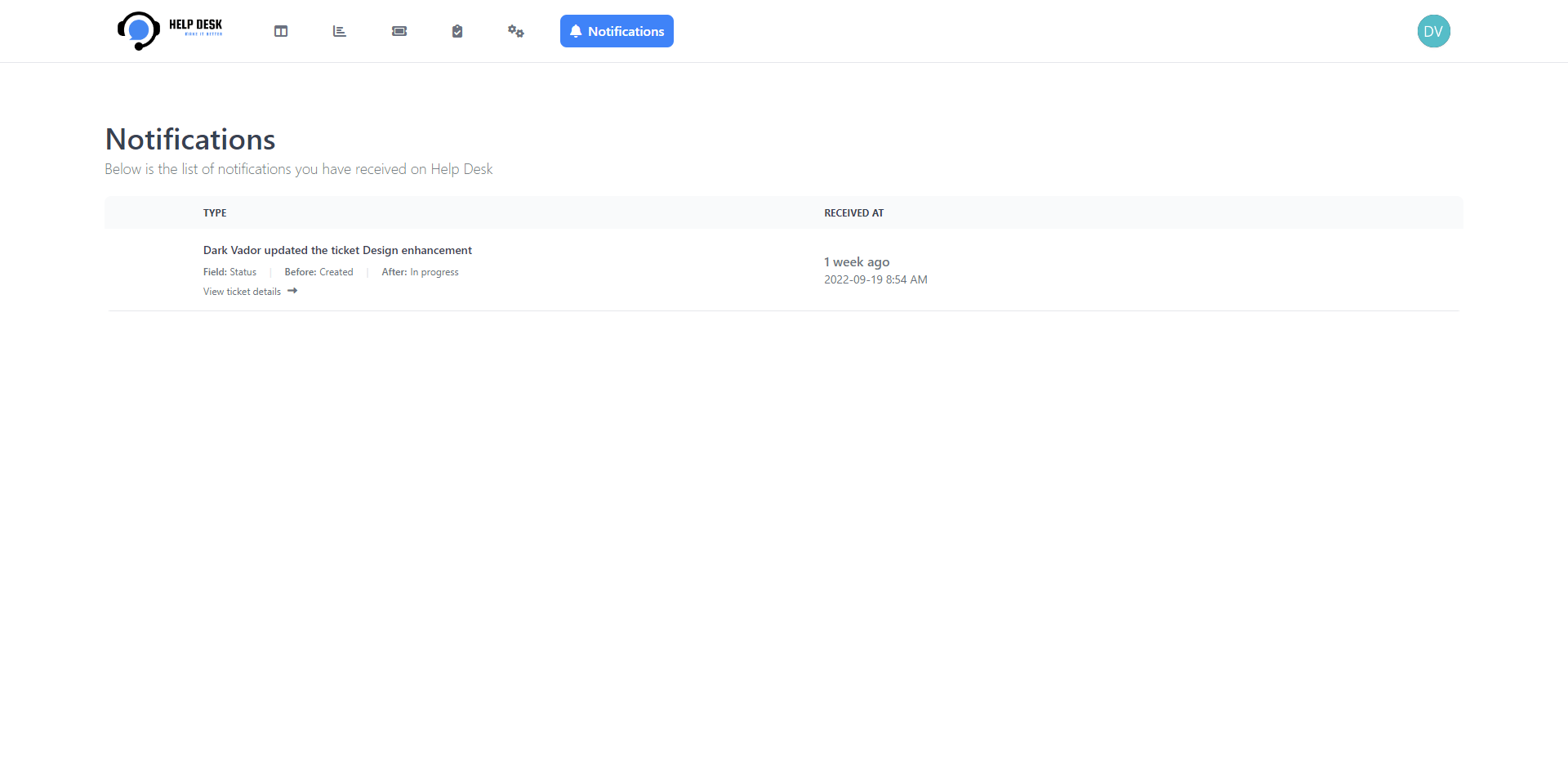Image resolution: width=1568 pixels, height=759 pixels.
Task: Select the 'Dark Vador updated the ticket' notification title
Action: (x=337, y=250)
